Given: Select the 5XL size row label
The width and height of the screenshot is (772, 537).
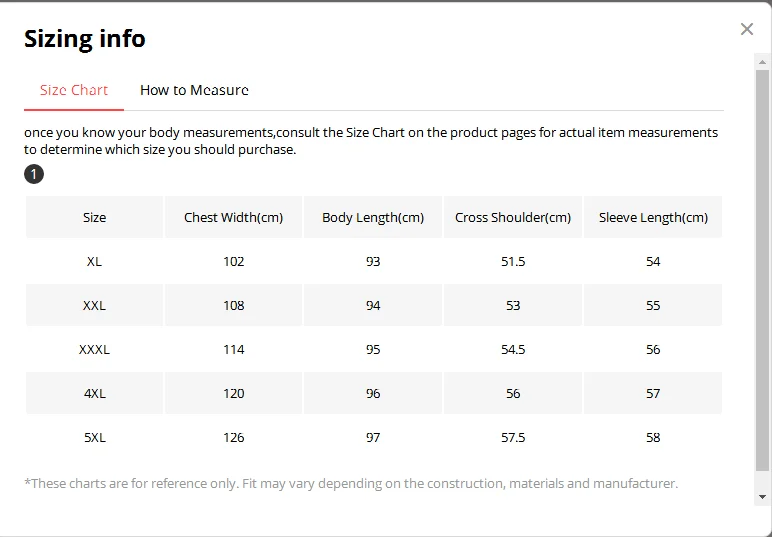Looking at the screenshot, I should pos(95,438).
